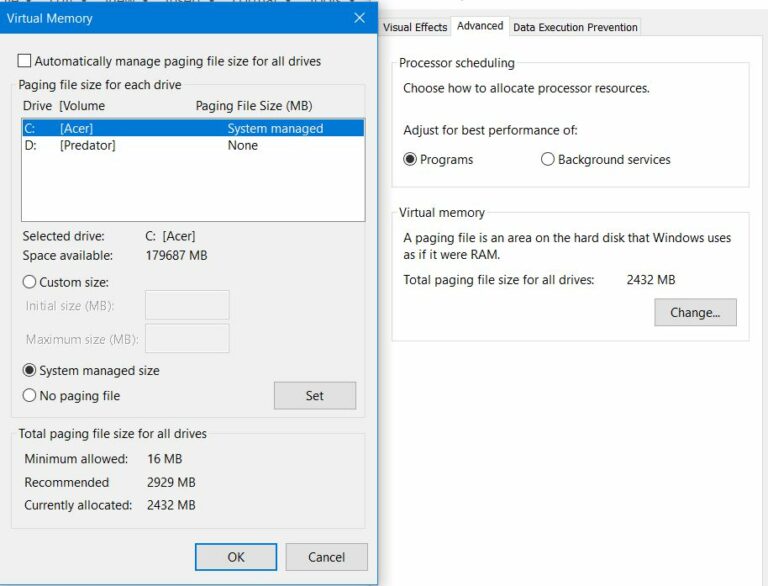768x586 pixels.
Task: Enable automatically manage paging file size checkbox
Action: click(x=24, y=61)
